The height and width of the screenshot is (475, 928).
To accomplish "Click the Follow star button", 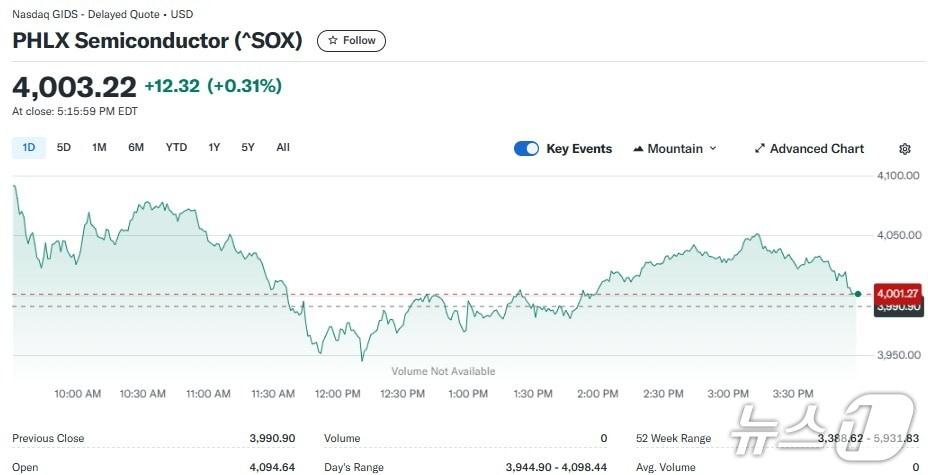I will pos(351,41).
